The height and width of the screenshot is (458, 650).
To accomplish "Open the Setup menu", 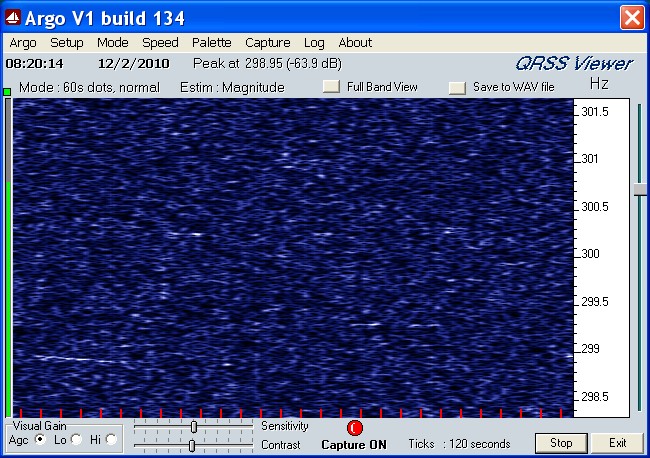I will [x=67, y=43].
